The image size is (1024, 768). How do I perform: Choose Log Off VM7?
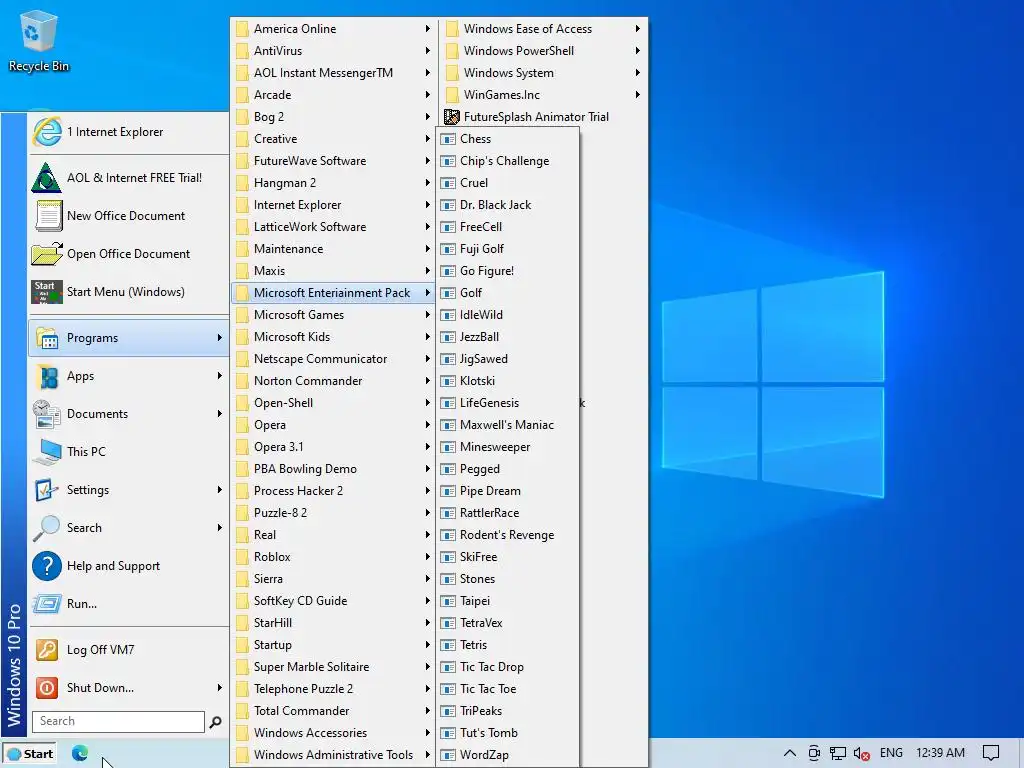(128, 650)
